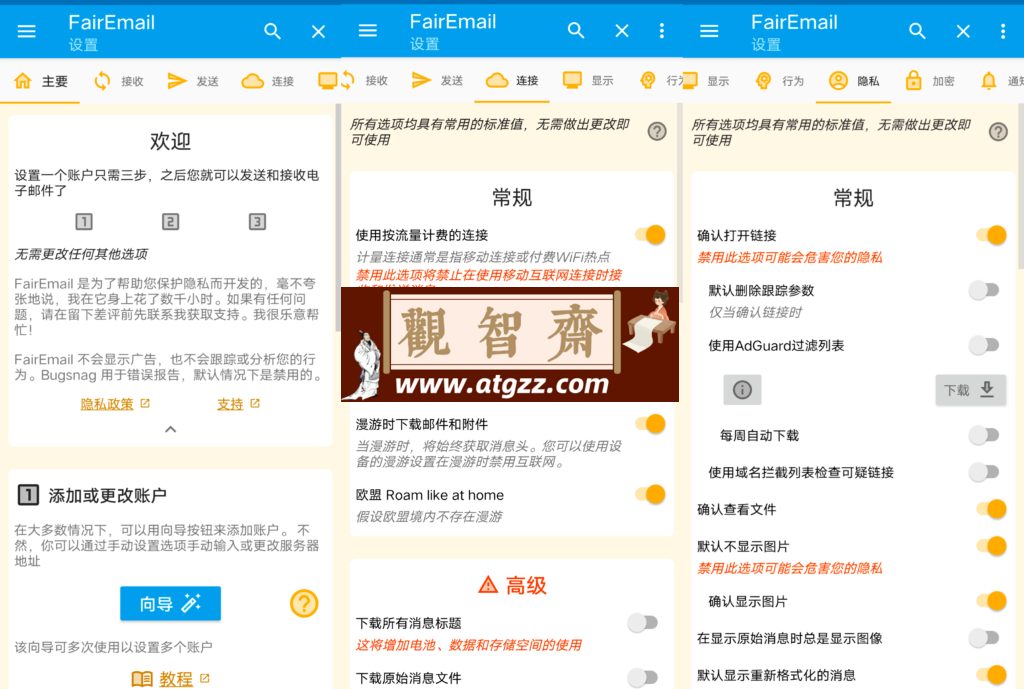The width and height of the screenshot is (1024, 689).
Task: Toggle 默认不显示图片 switch
Action: [992, 545]
